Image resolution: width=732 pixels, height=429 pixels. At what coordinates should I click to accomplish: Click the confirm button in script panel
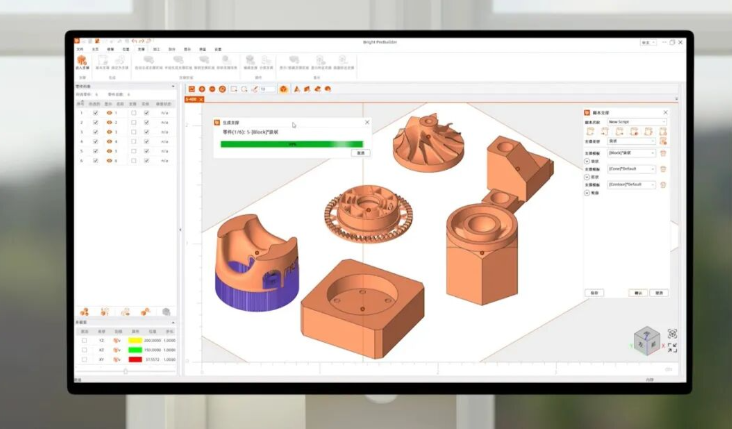pos(638,293)
